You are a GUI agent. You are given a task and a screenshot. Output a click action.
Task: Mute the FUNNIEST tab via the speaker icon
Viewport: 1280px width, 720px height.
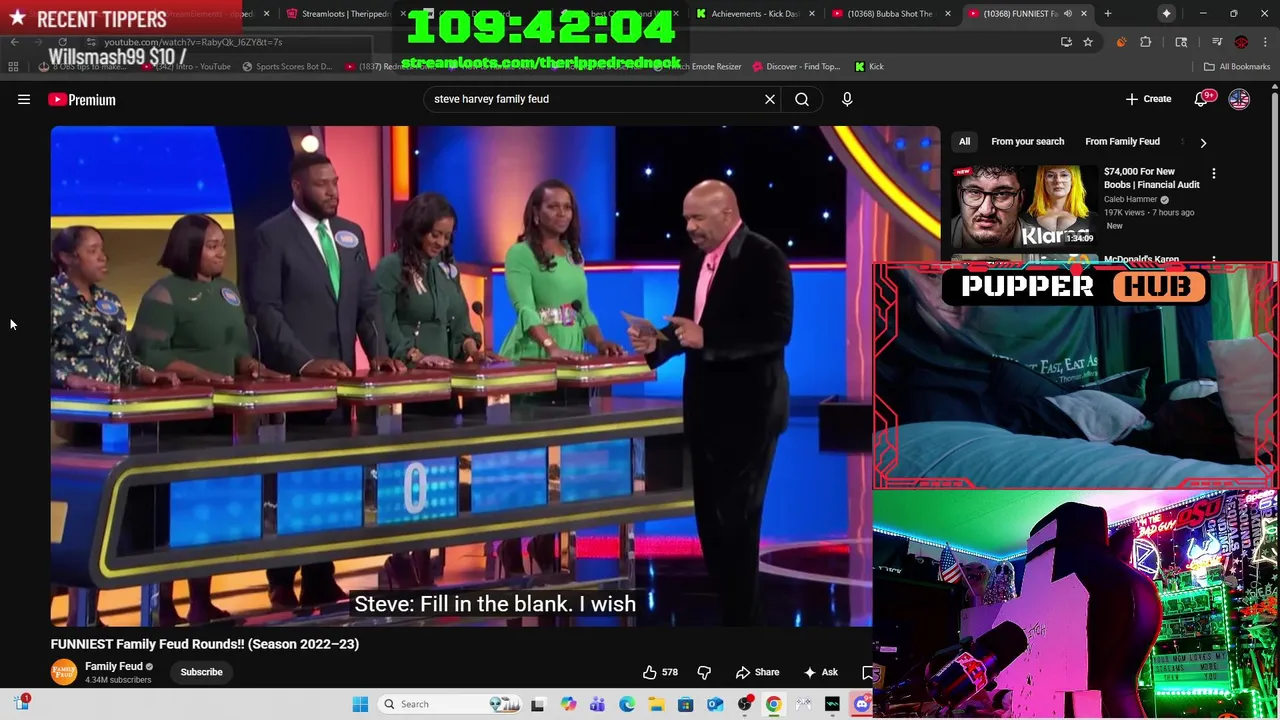point(1067,14)
